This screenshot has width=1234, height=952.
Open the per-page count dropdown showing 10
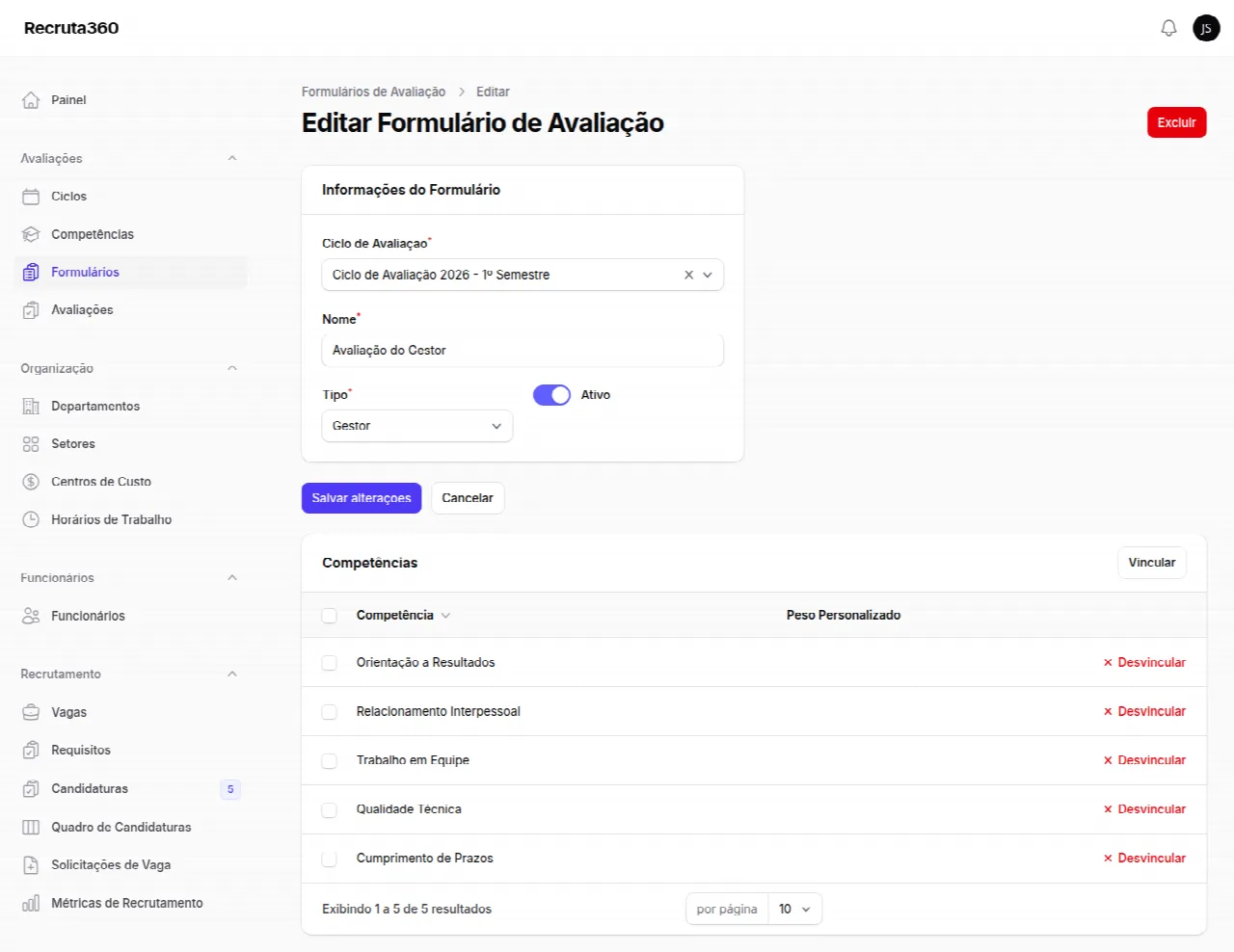click(795, 909)
